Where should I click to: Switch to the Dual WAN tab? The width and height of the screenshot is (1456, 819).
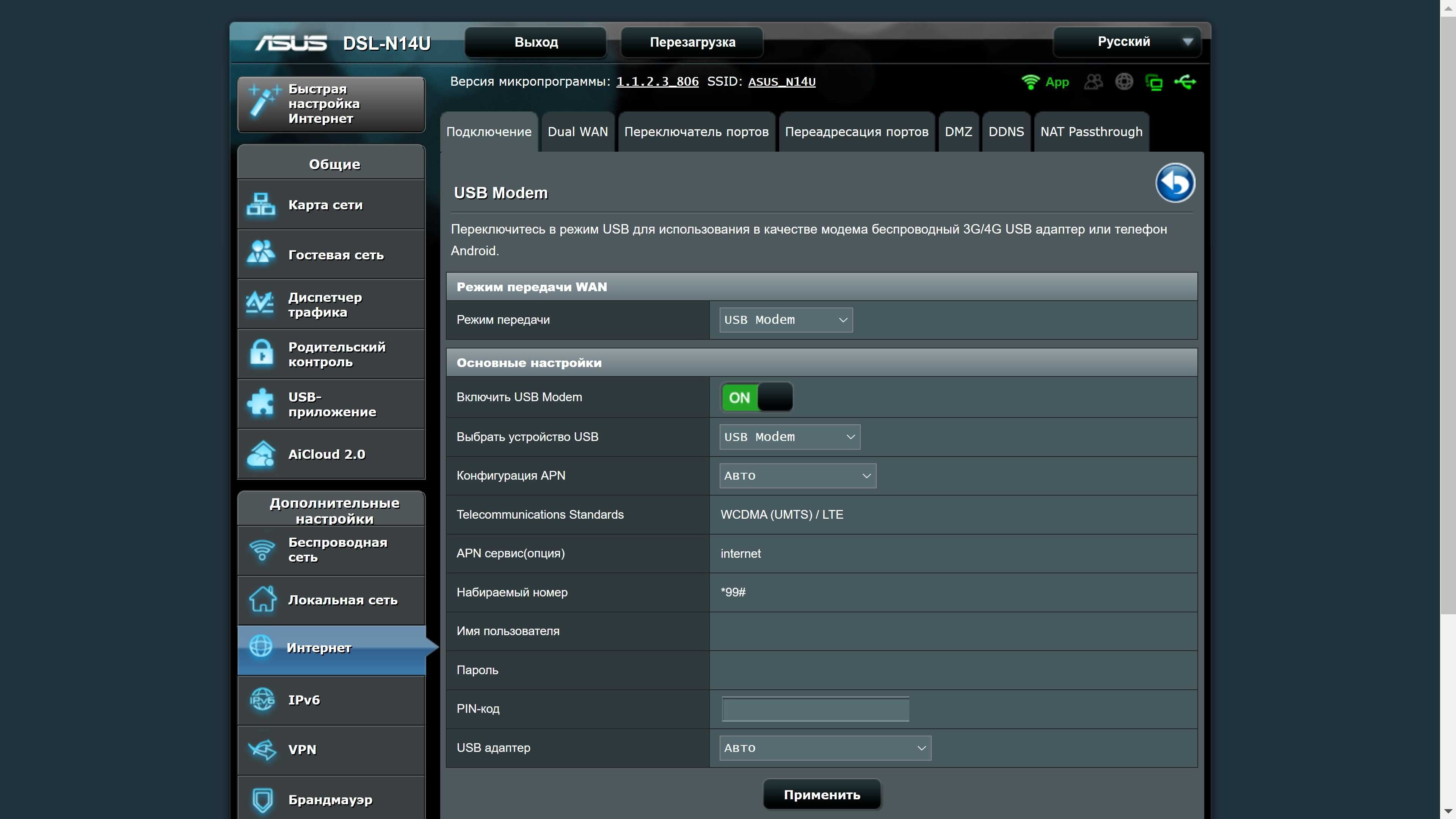click(x=577, y=132)
